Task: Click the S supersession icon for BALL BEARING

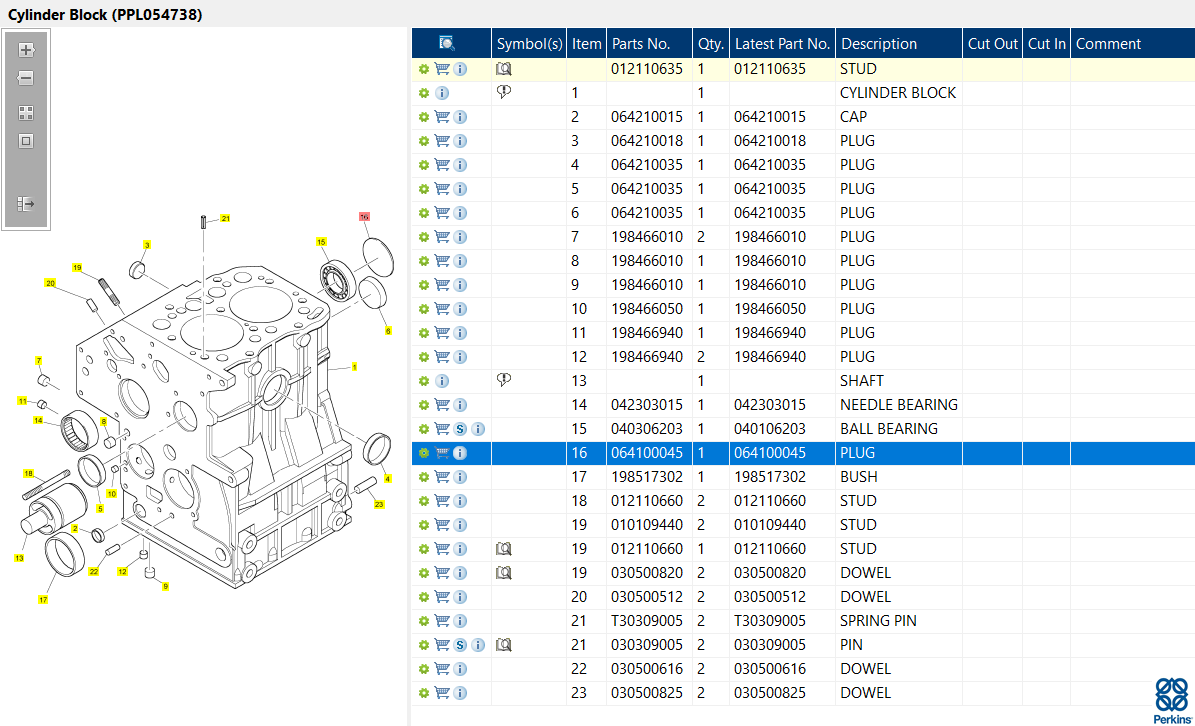Action: 460,429
